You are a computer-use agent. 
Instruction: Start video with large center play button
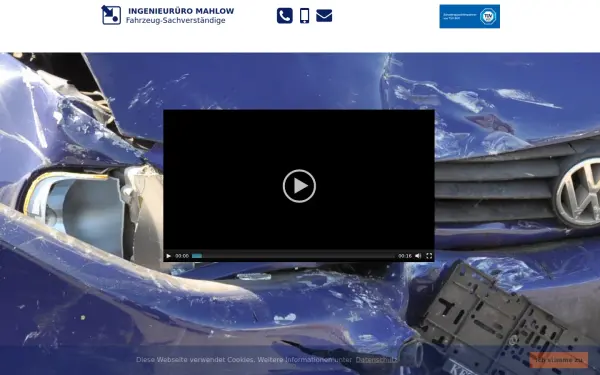click(x=299, y=186)
